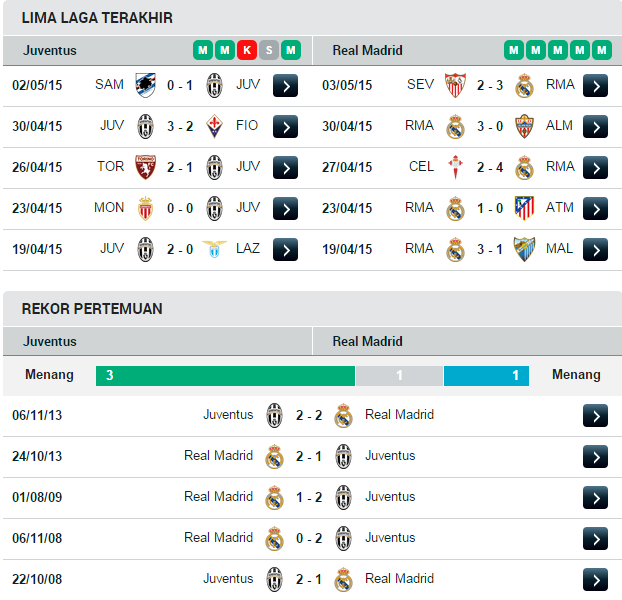Click the Monaco crest next to MON
This screenshot has height=600, width=622.
[145, 208]
